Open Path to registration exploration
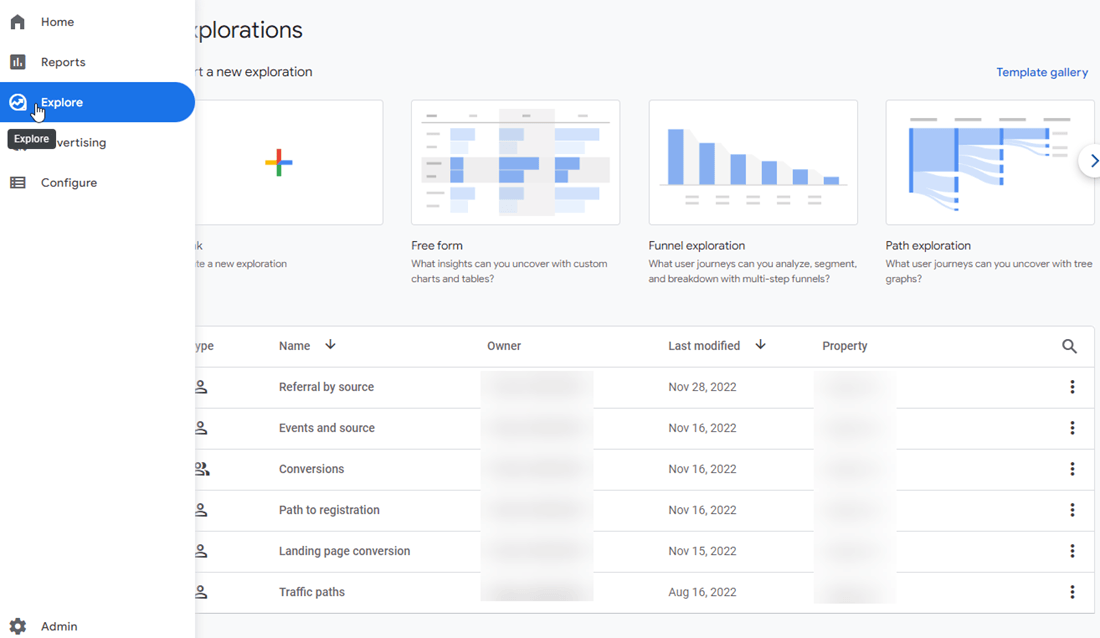Viewport: 1100px width, 638px height. [329, 510]
